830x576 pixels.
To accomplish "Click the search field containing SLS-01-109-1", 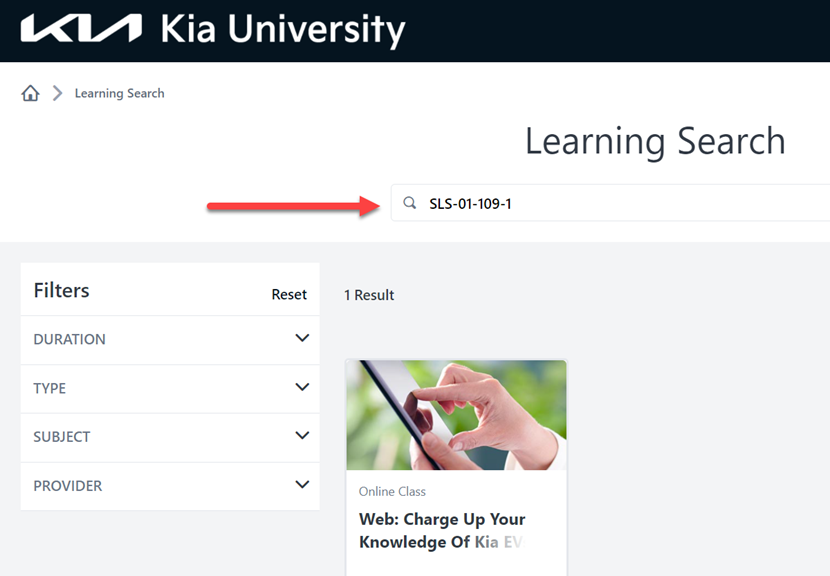I will pos(610,203).
